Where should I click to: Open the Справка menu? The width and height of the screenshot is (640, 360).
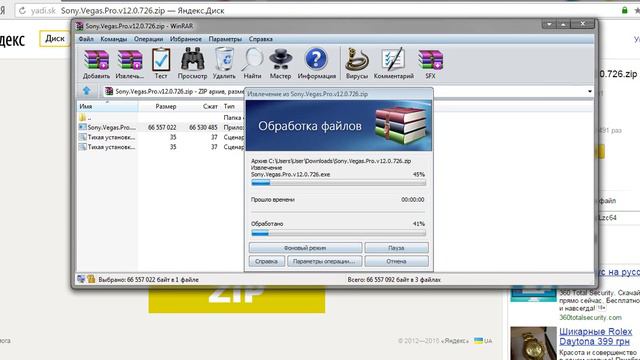260,39
